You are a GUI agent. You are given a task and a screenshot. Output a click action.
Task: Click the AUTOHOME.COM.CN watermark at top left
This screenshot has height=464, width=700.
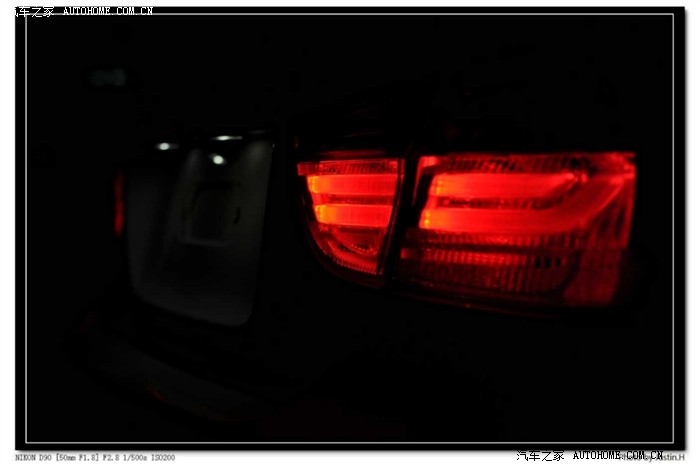(108, 11)
